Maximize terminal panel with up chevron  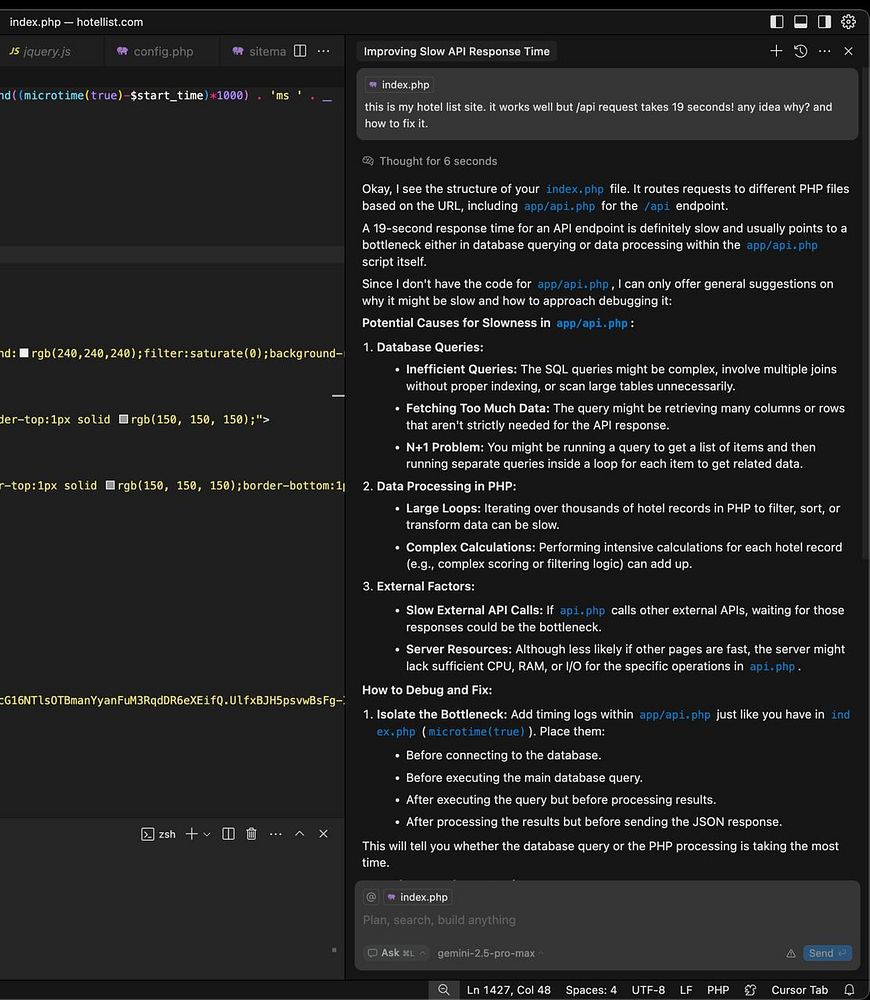299,834
